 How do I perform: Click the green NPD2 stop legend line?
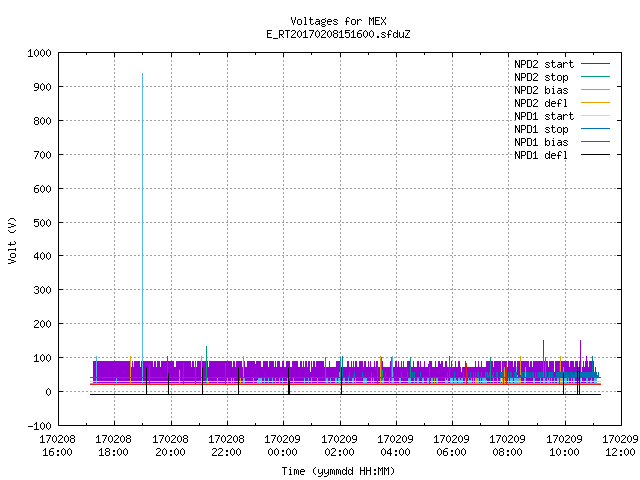[596, 76]
